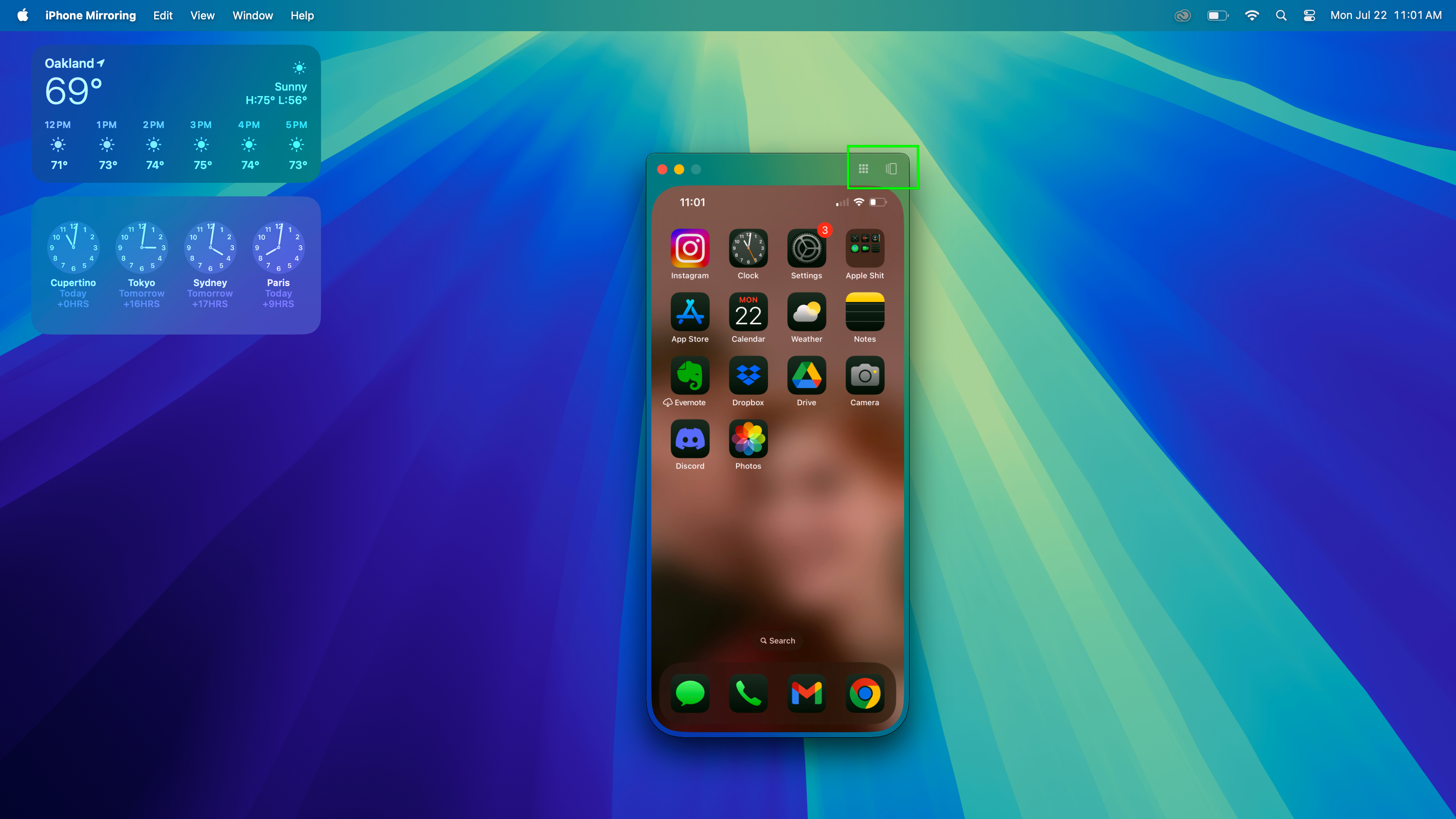The height and width of the screenshot is (819, 1456).
Task: Switch to app grid view in iPhone Mirroring
Action: click(x=862, y=169)
